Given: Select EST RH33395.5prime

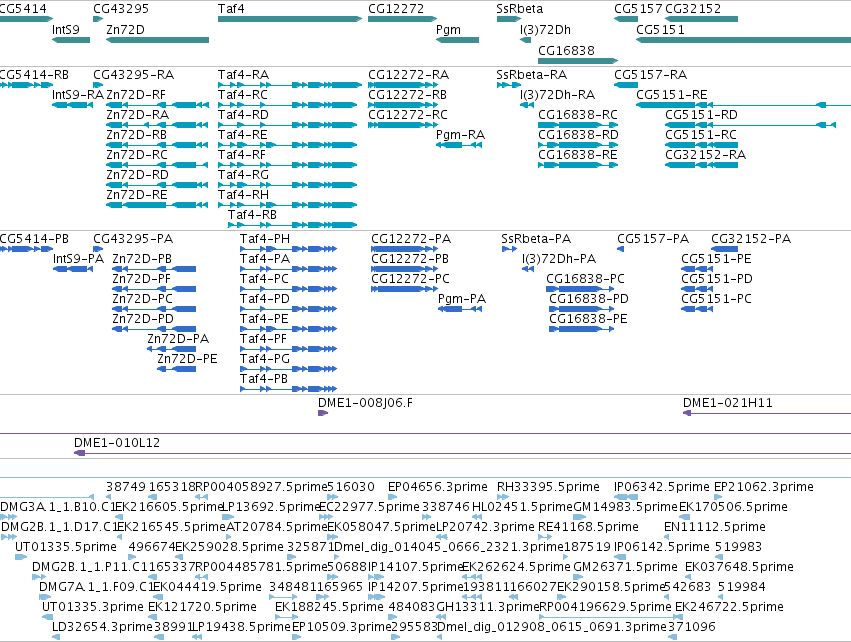Looking at the screenshot, I should [x=503, y=497].
